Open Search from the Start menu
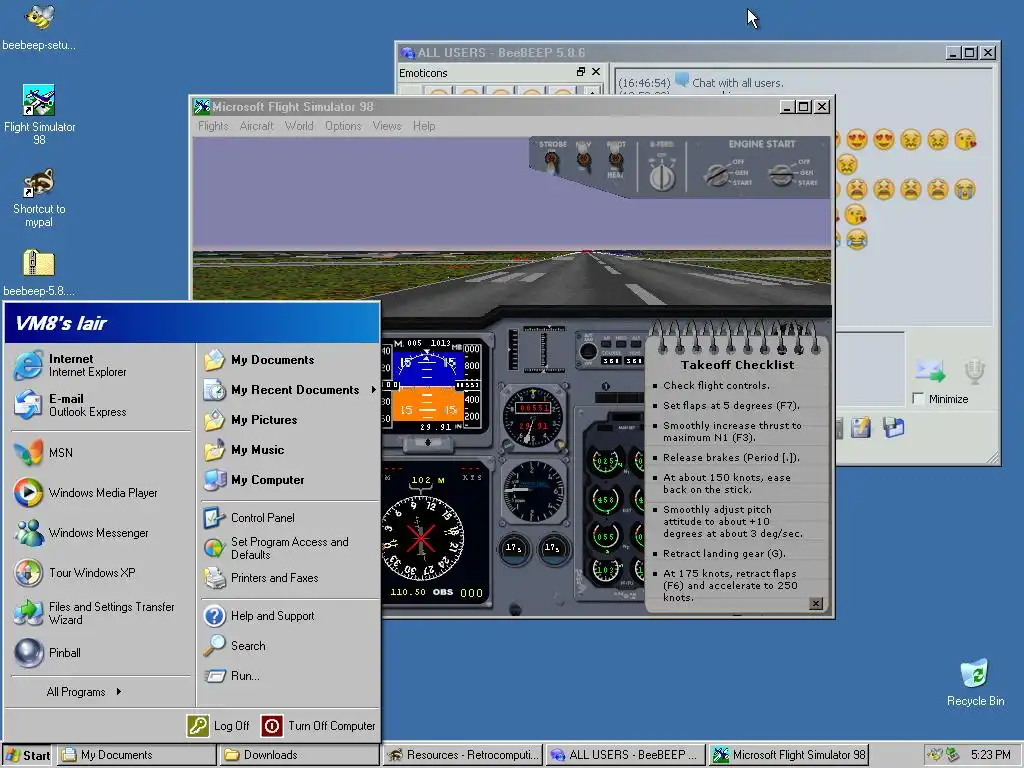Screen dimensions: 1024x768 tap(290, 646)
